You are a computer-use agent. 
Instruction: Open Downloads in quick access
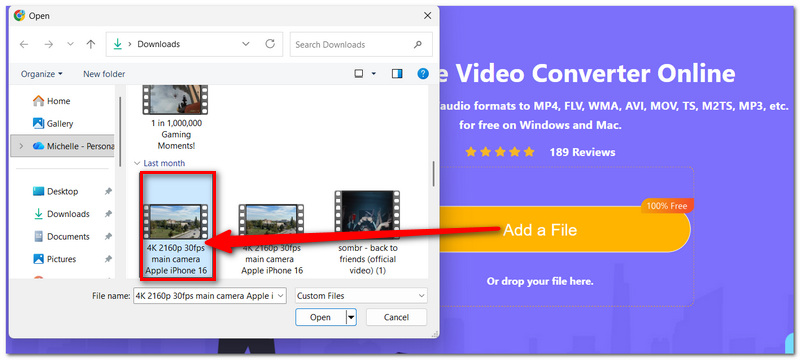tap(61, 214)
